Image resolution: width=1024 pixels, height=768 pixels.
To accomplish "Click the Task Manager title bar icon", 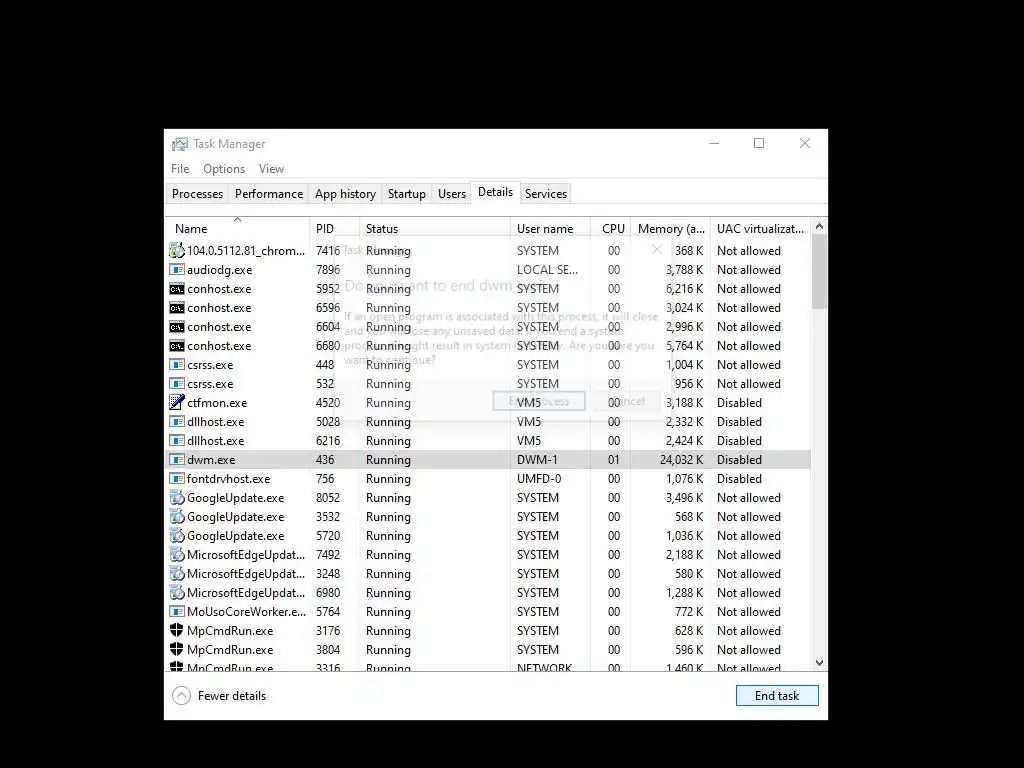I will [x=180, y=144].
